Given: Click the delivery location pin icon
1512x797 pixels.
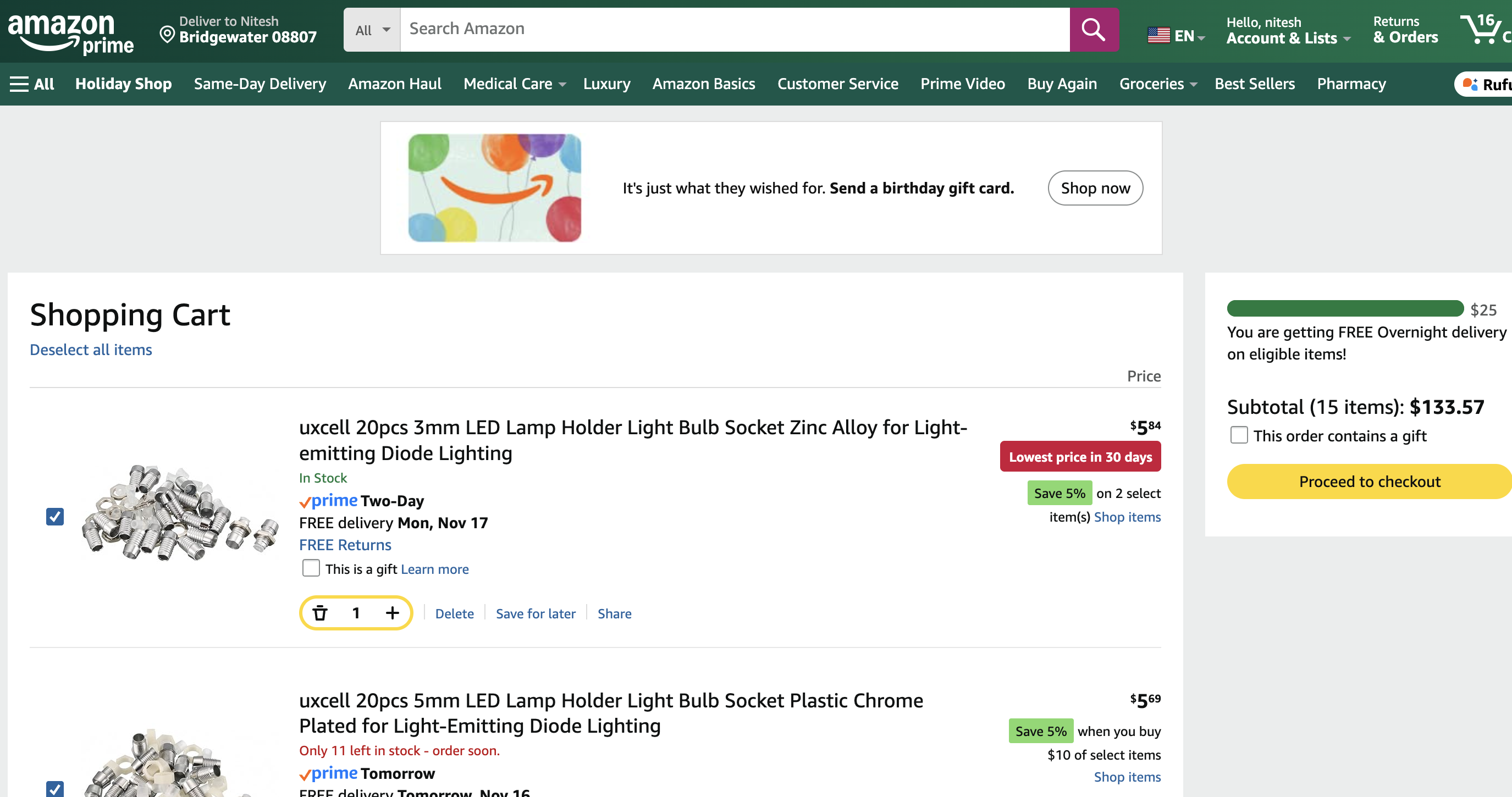Looking at the screenshot, I should pyautogui.click(x=167, y=34).
